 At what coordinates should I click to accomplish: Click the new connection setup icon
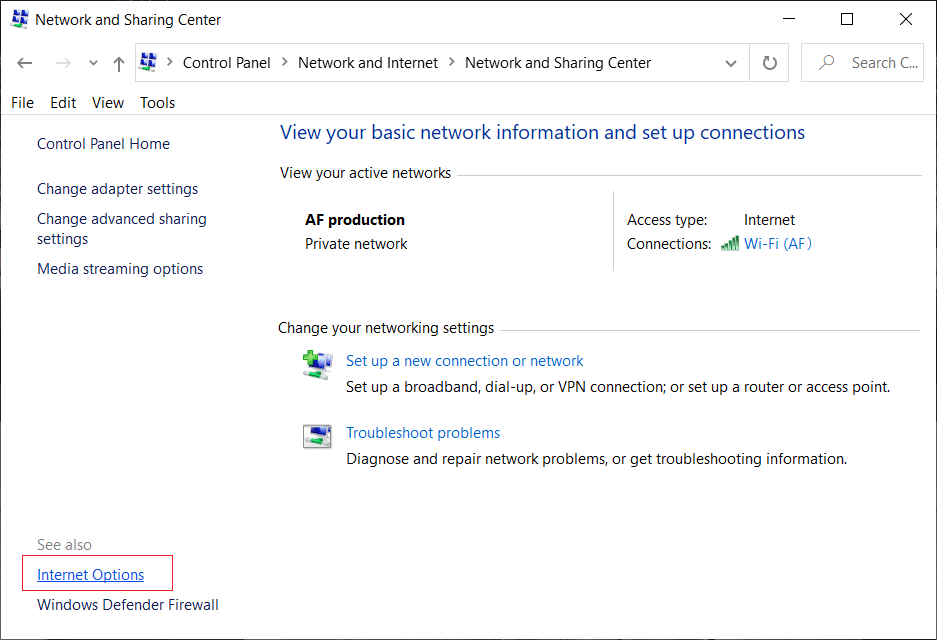[317, 365]
